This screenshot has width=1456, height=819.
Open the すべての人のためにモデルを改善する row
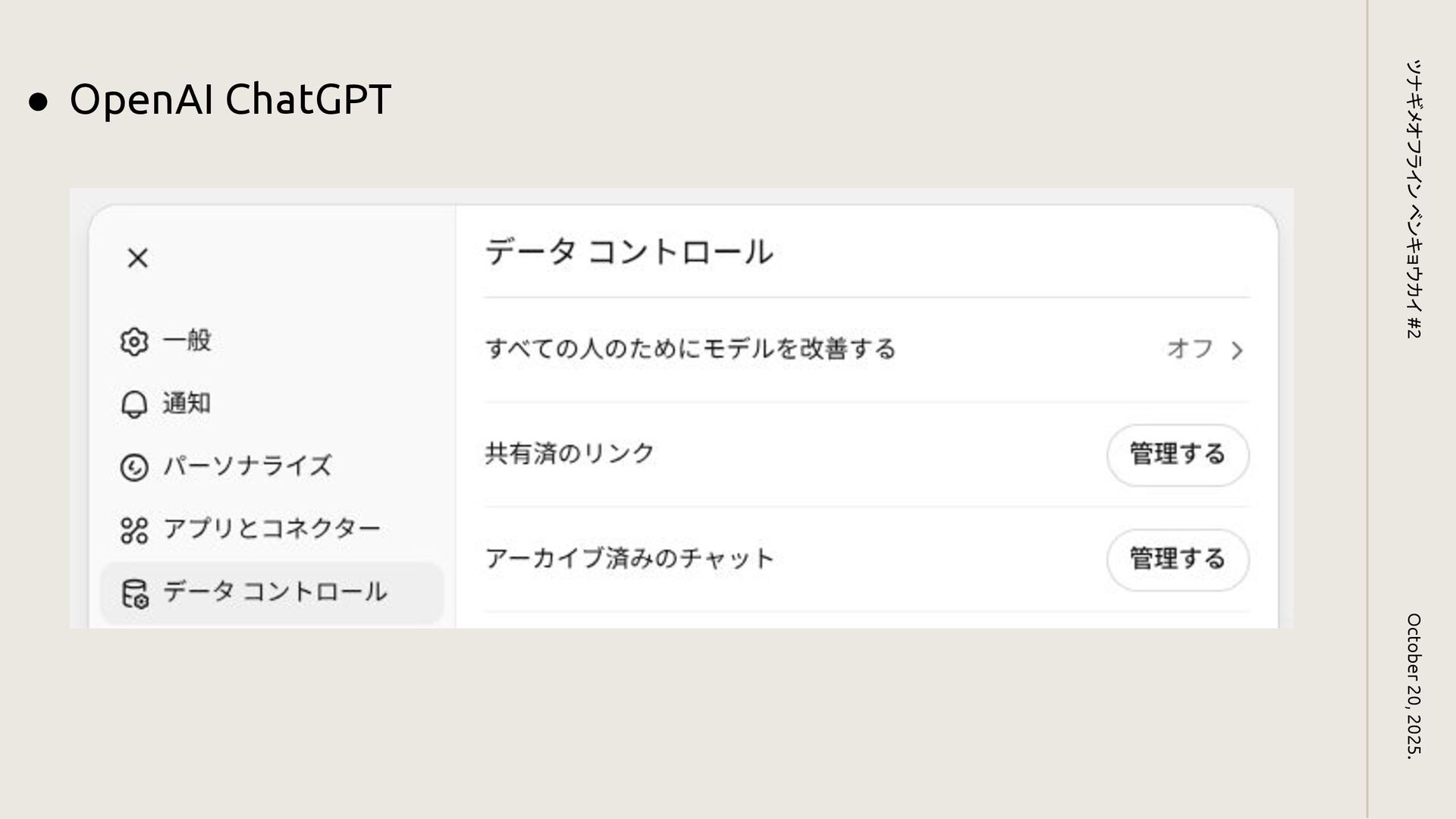(690, 349)
